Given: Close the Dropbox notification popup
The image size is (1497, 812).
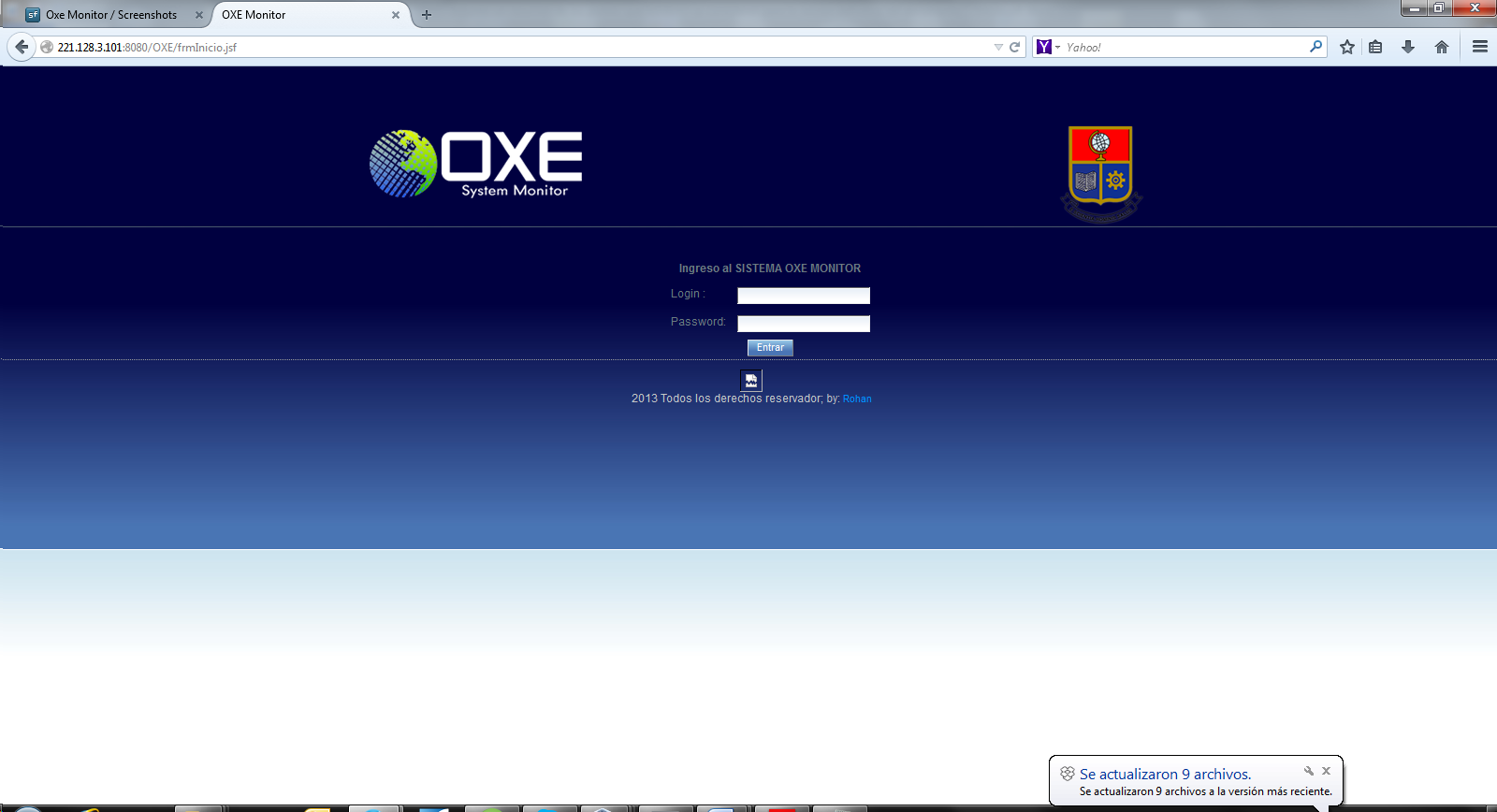Looking at the screenshot, I should coord(1326,771).
